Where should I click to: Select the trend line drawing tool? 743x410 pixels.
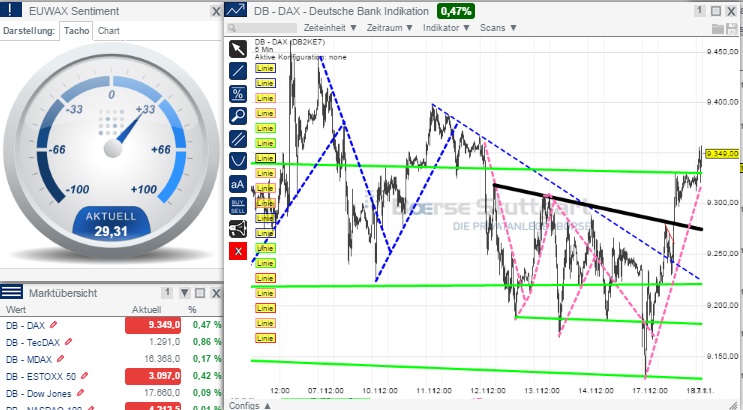(238, 71)
